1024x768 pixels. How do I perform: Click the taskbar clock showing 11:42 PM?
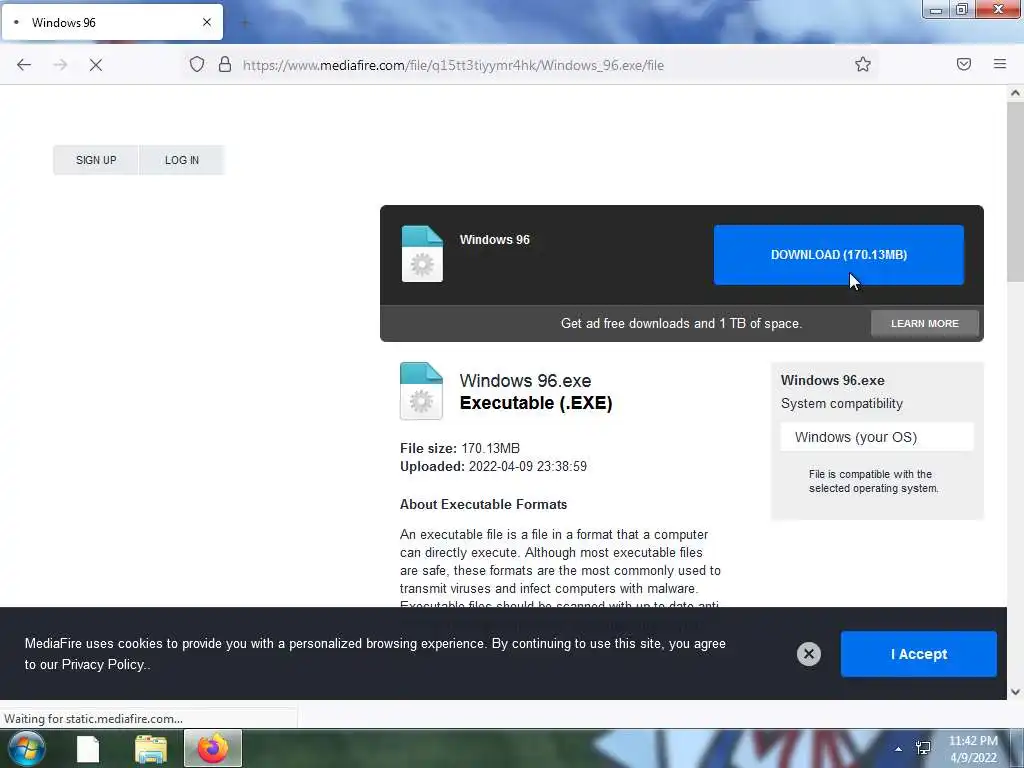973,749
